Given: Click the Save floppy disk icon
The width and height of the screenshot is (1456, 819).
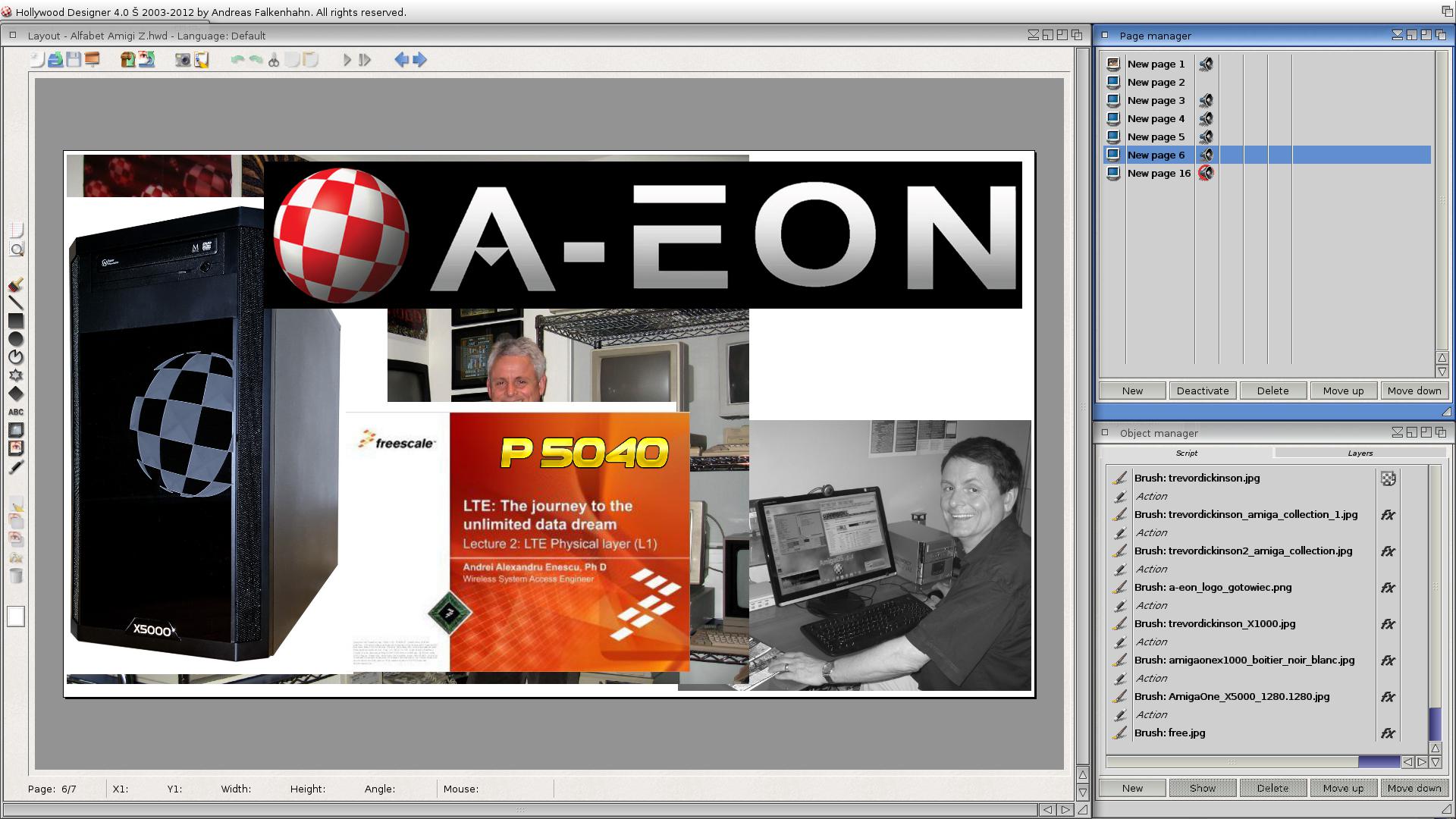Looking at the screenshot, I should [74, 60].
